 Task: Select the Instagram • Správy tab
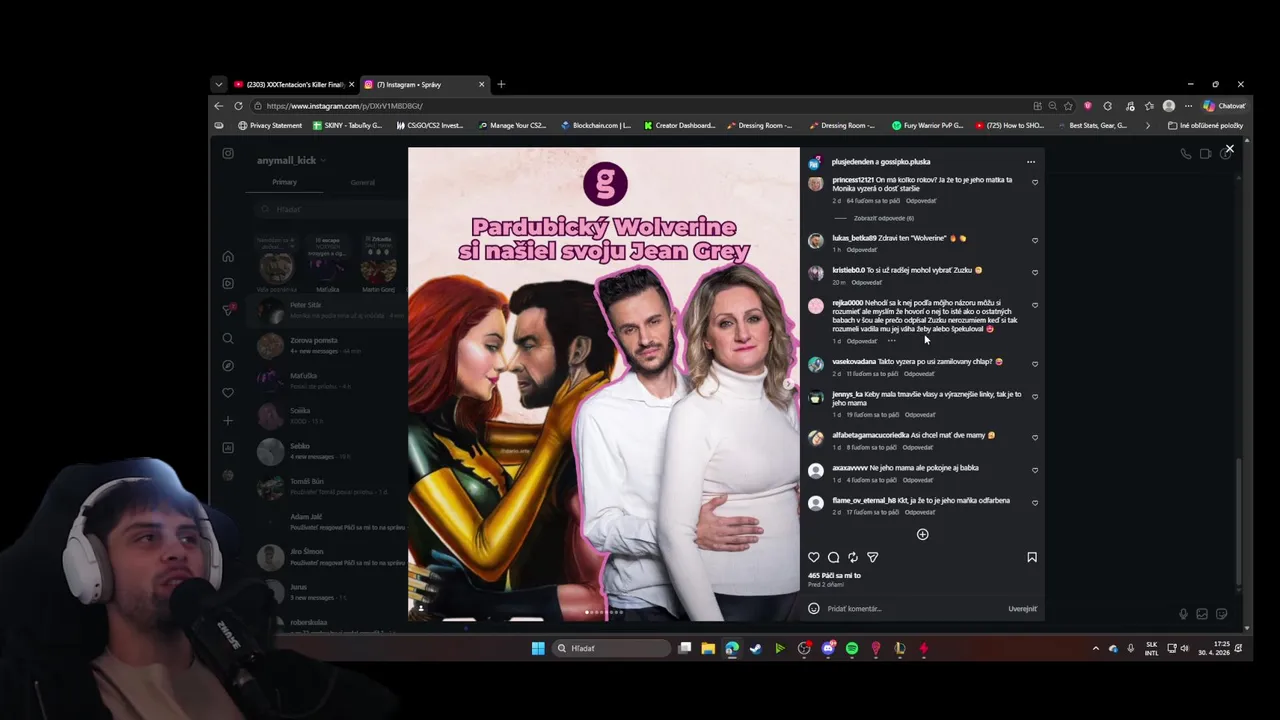[424, 84]
